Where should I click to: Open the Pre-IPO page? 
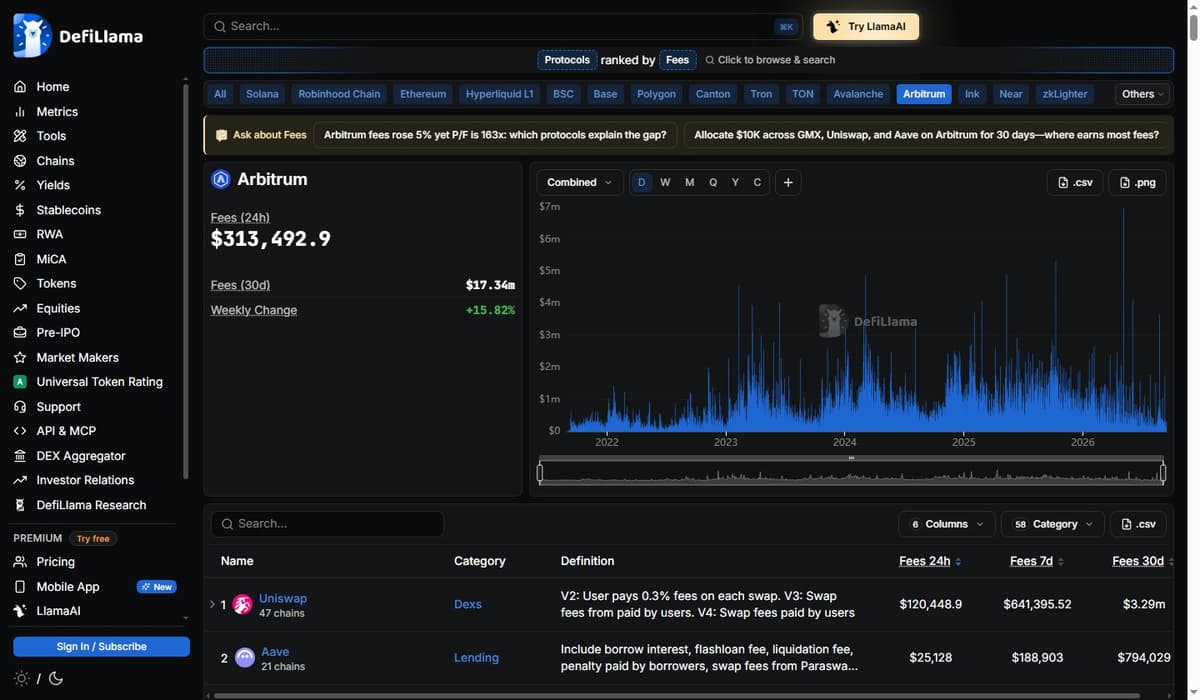[58, 332]
